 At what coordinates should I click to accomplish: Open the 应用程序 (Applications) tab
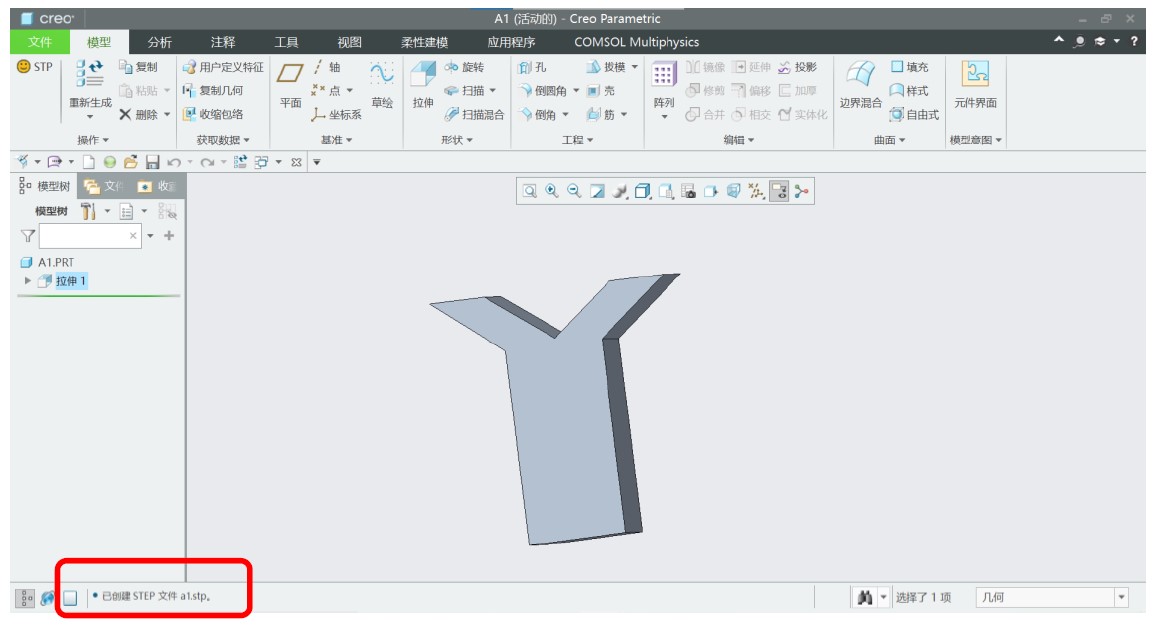click(x=511, y=42)
